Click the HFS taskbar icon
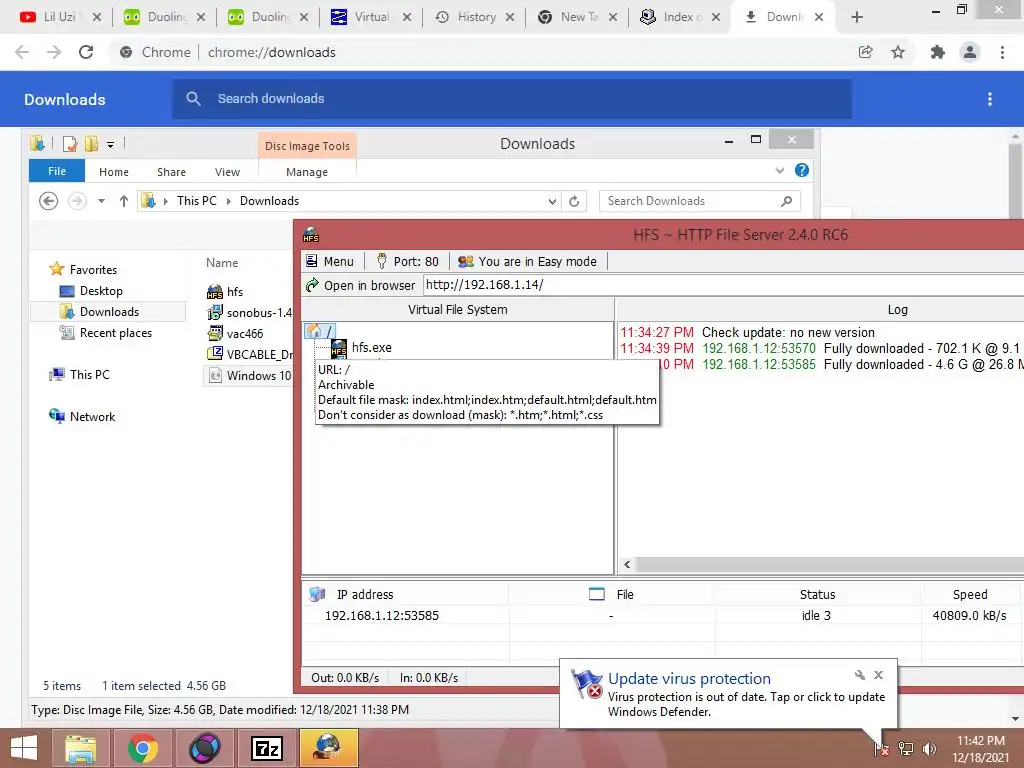This screenshot has width=1024, height=768. point(328,748)
